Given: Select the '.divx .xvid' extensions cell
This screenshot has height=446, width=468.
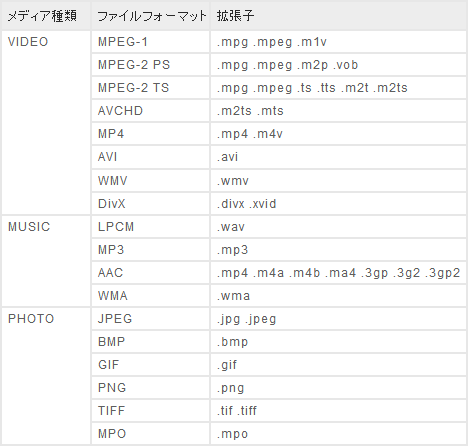Looking at the screenshot, I should 338,204.
